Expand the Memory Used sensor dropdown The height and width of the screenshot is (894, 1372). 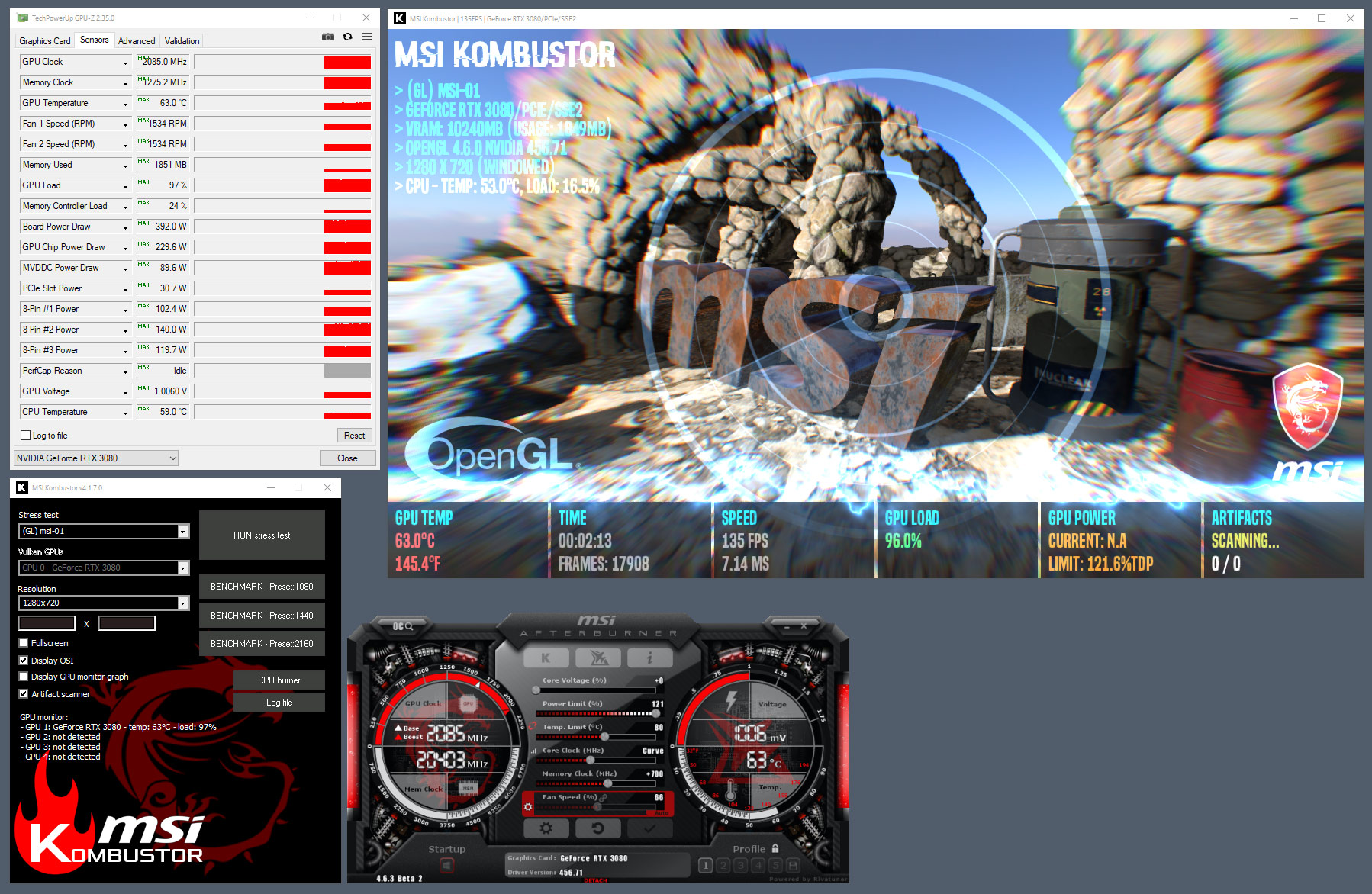pyautogui.click(x=126, y=166)
